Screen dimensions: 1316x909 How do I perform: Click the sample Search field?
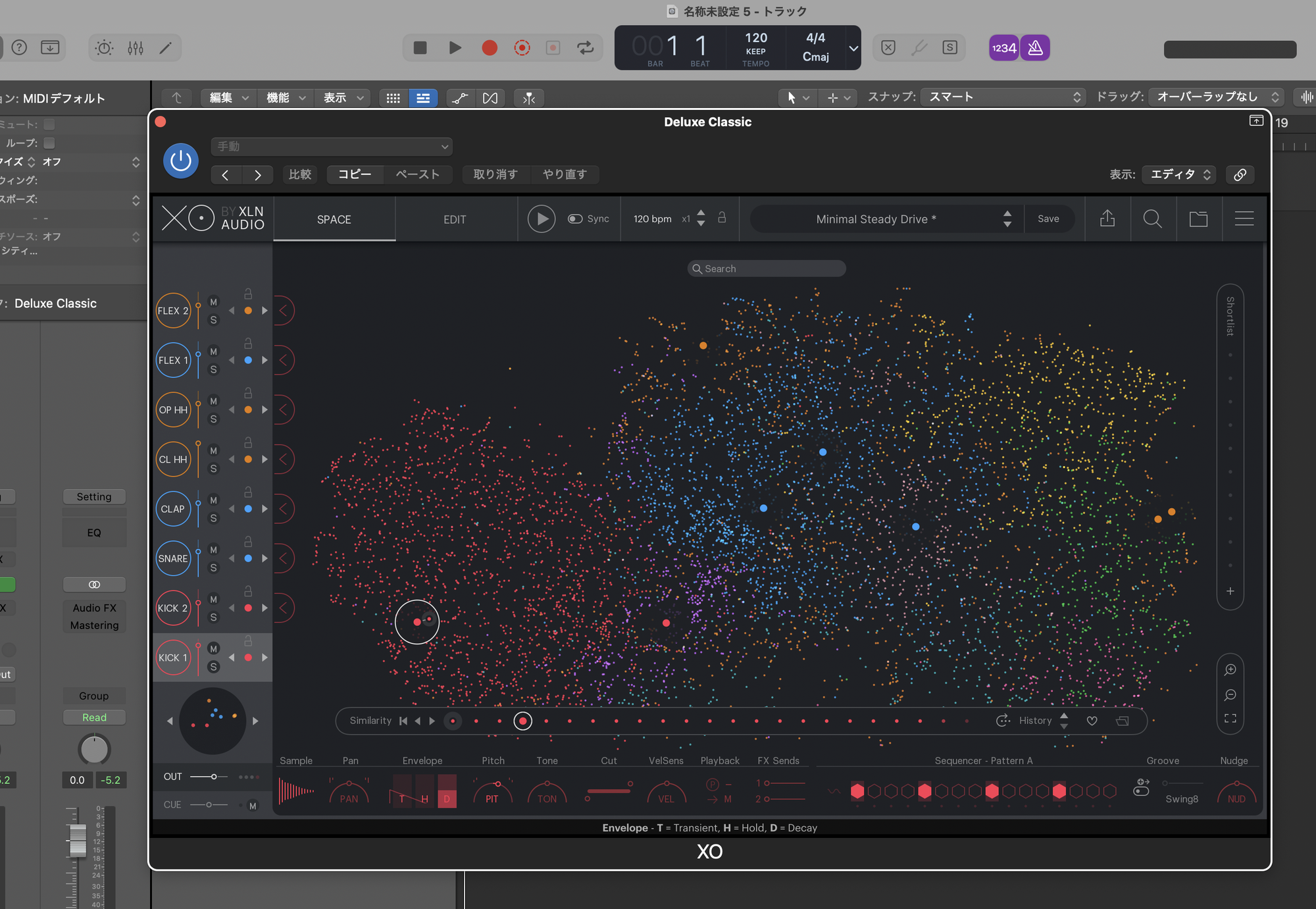coord(767,269)
